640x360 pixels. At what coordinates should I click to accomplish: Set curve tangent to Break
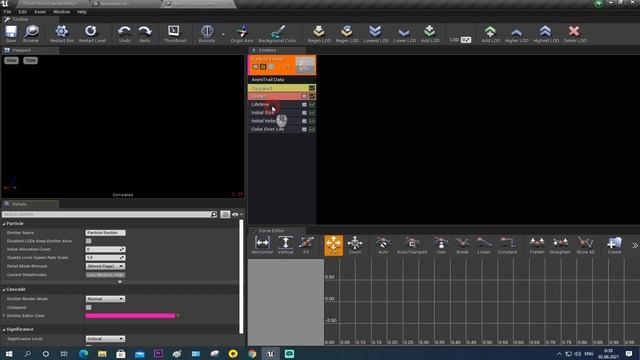(462, 245)
